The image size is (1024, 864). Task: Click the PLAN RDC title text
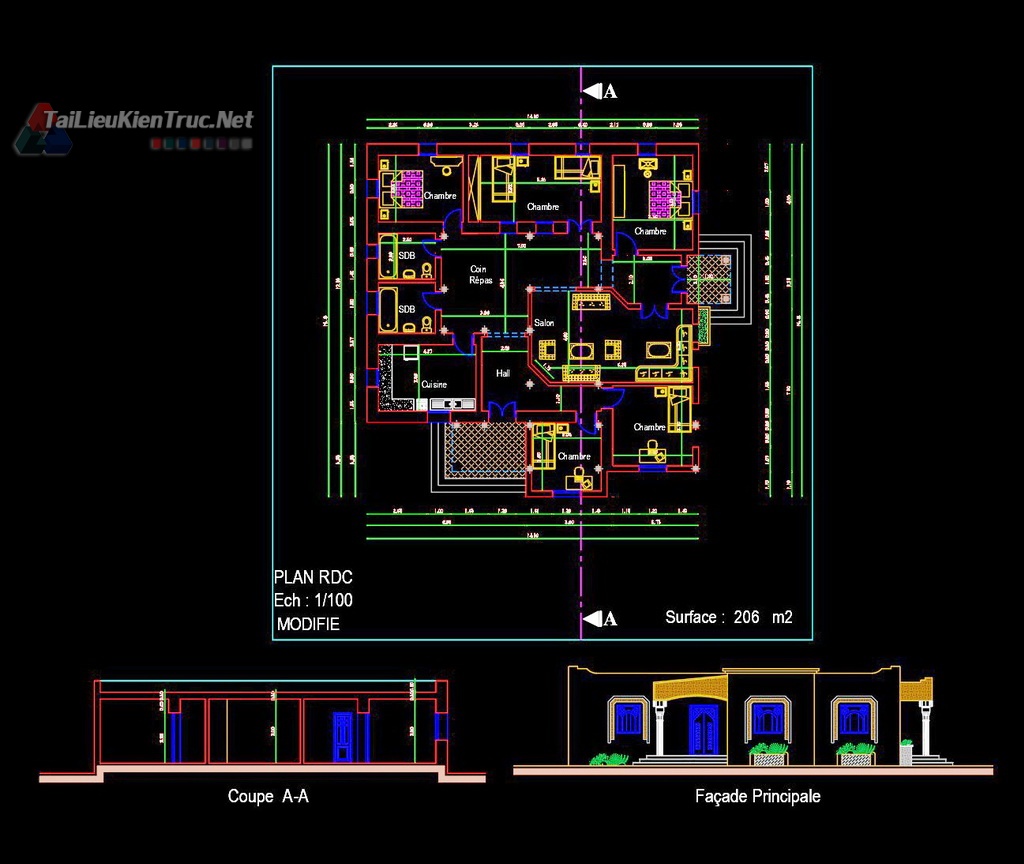pyautogui.click(x=313, y=577)
